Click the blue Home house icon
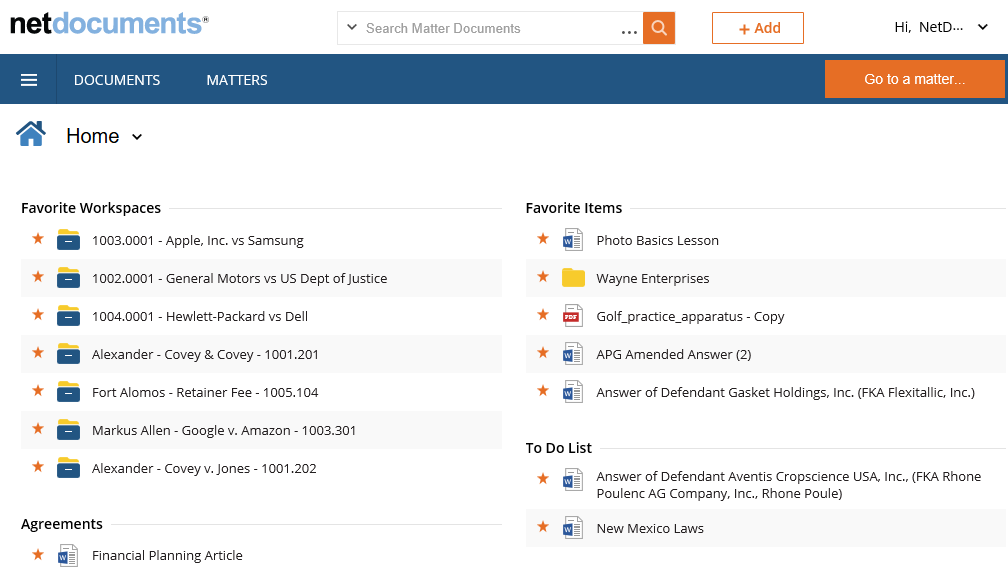The height and width of the screenshot is (572, 1008). pos(31,134)
